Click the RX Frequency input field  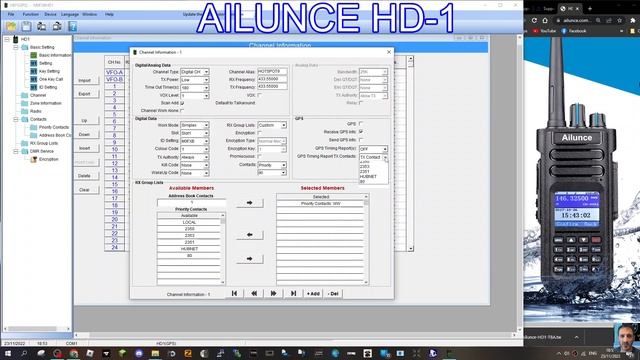272,79
